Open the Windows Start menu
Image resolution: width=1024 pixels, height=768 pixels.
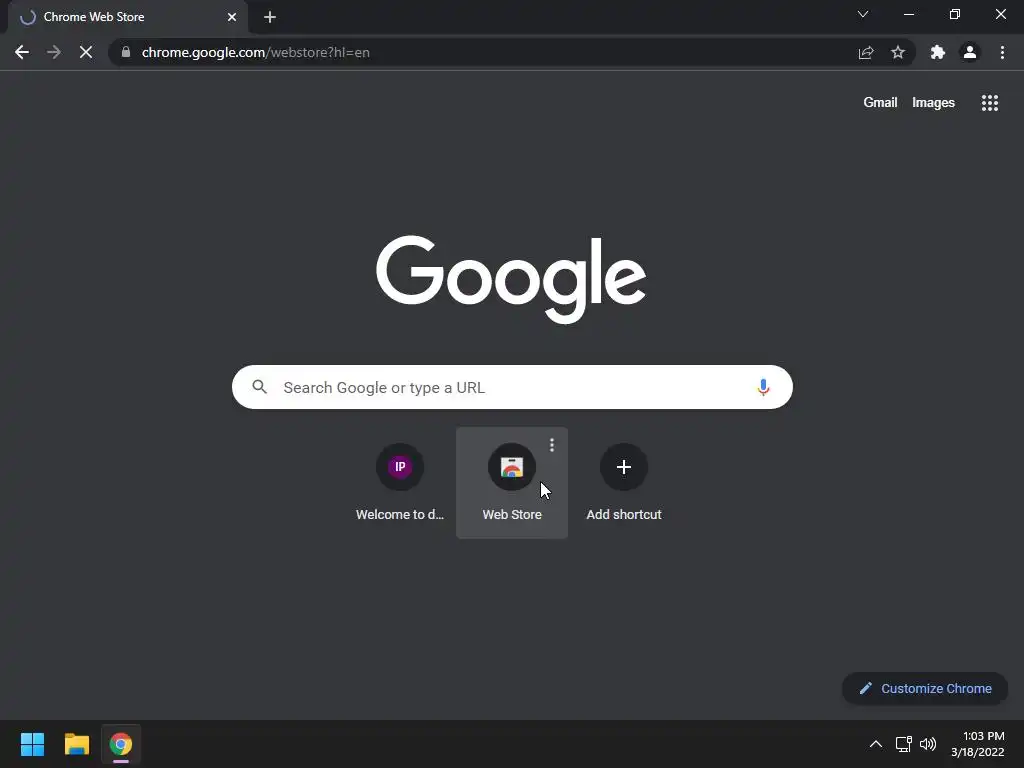[32, 744]
